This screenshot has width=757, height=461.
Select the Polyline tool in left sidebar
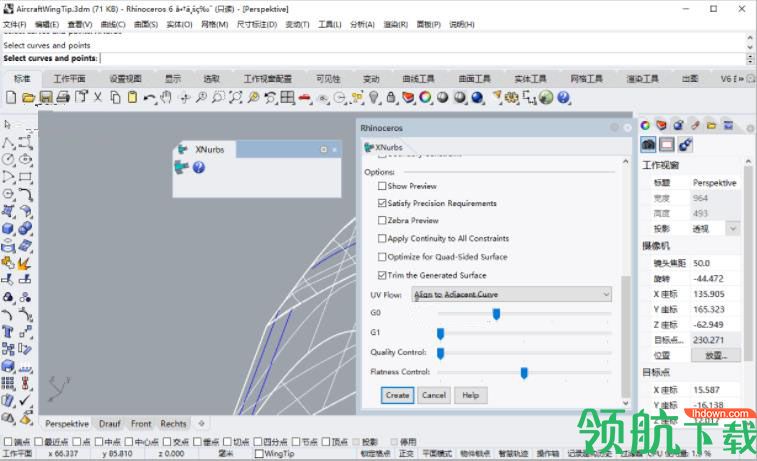pyautogui.click(x=8, y=142)
